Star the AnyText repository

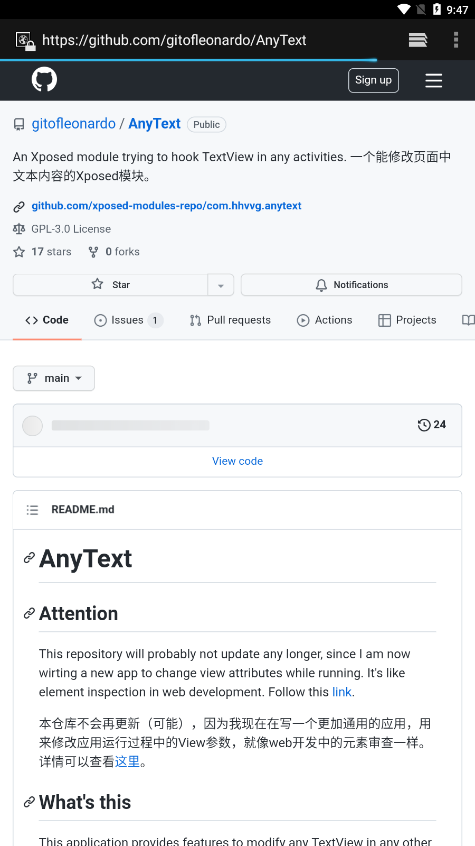[x=110, y=284]
